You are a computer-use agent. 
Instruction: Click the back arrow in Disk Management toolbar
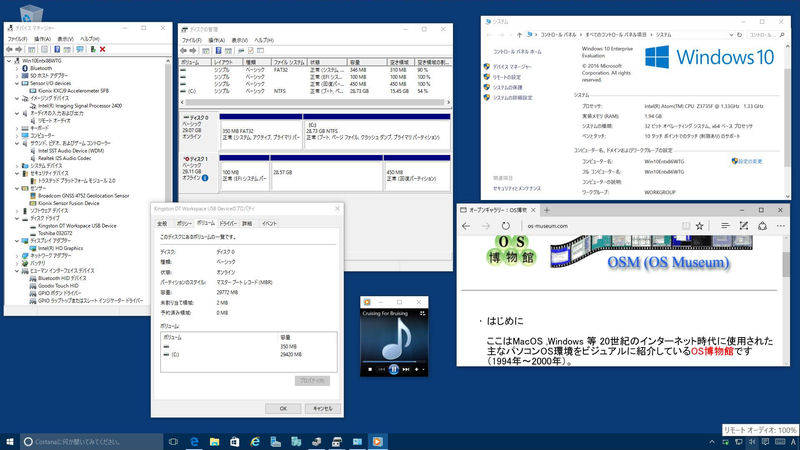click(x=184, y=51)
